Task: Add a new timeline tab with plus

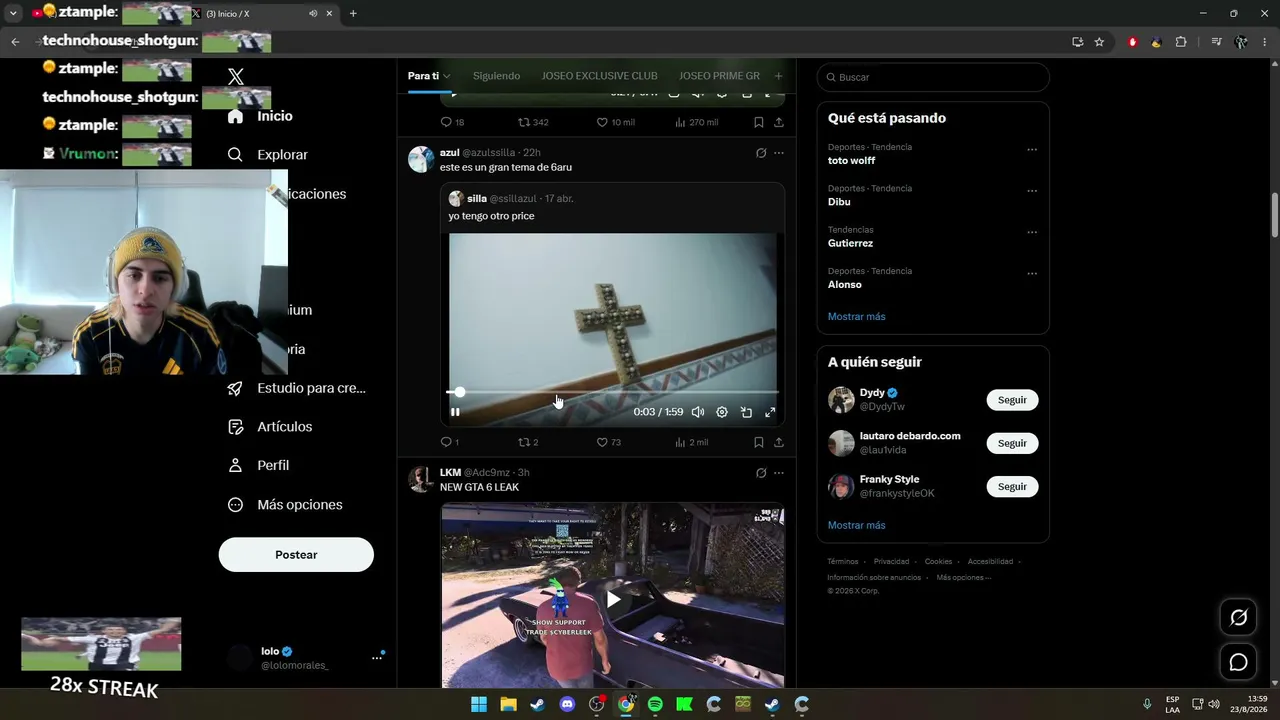Action: click(778, 76)
